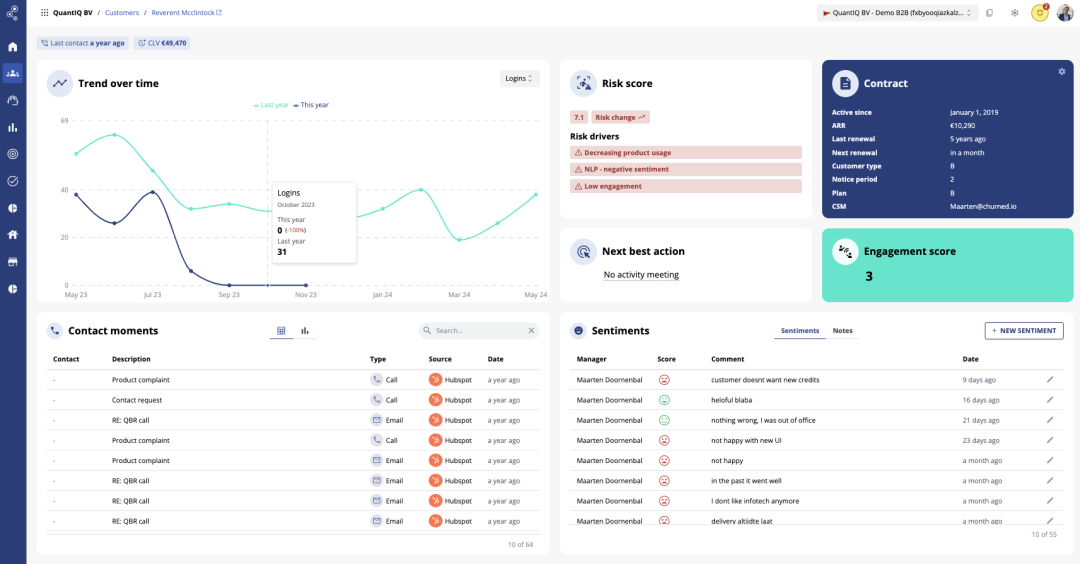
Task: Click the NEW SENTIMENT button
Action: coord(1024,331)
